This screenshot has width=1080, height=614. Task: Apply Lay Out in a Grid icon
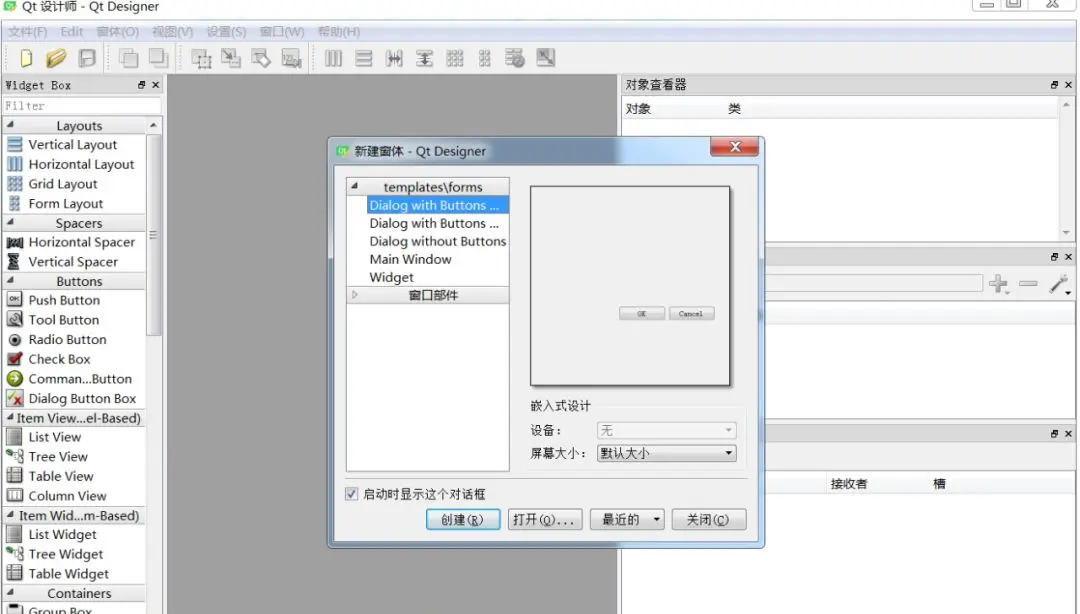(455, 59)
